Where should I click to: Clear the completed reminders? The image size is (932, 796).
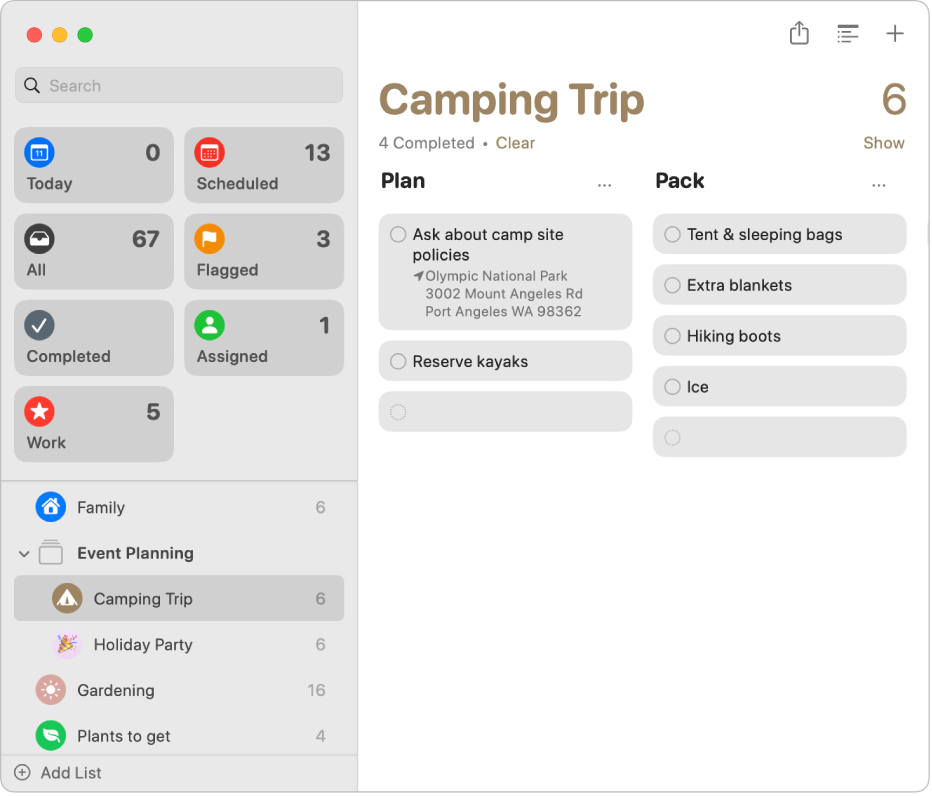click(x=515, y=143)
